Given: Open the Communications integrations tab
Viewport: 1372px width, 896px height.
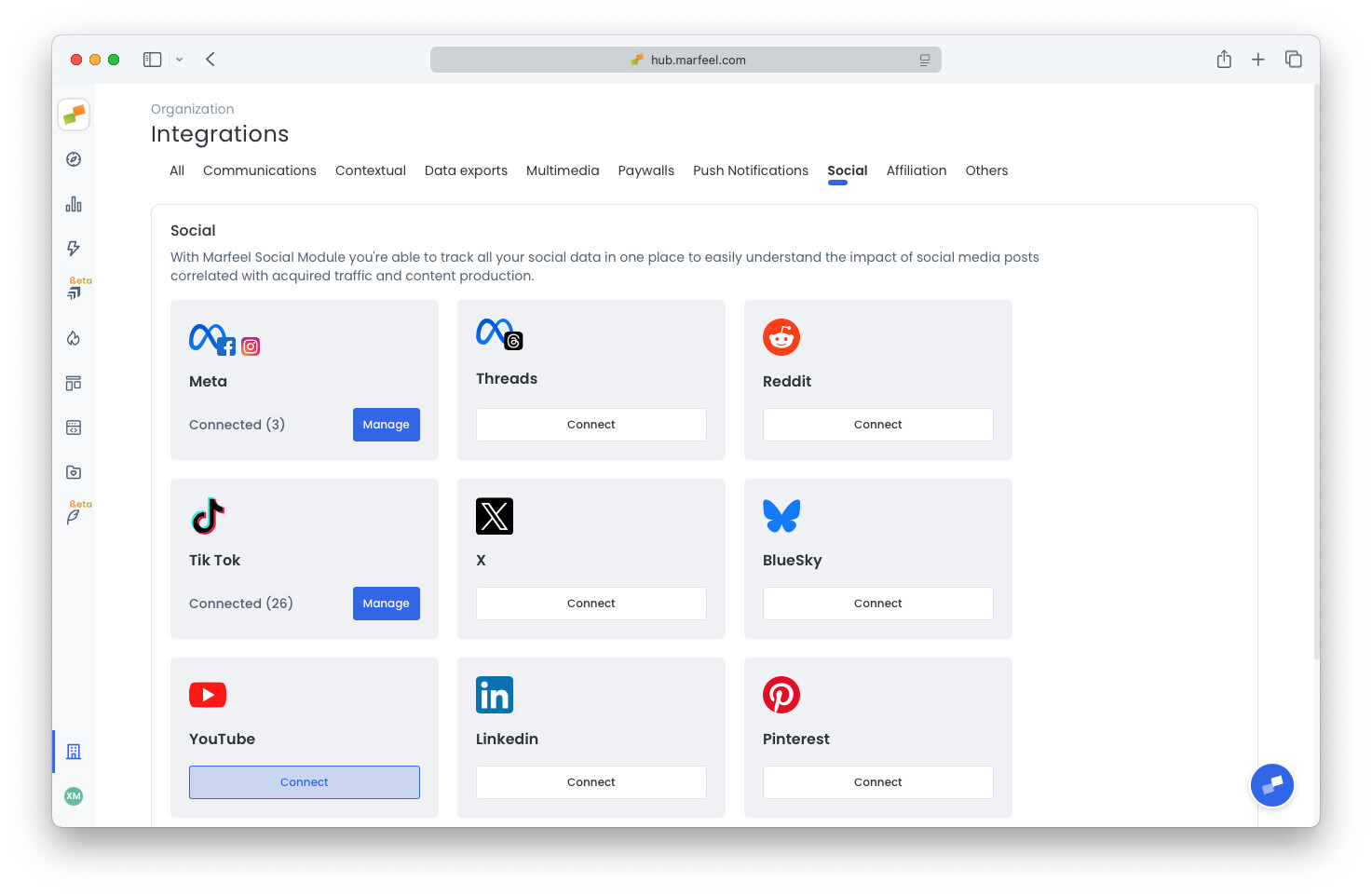Looking at the screenshot, I should pyautogui.click(x=259, y=170).
